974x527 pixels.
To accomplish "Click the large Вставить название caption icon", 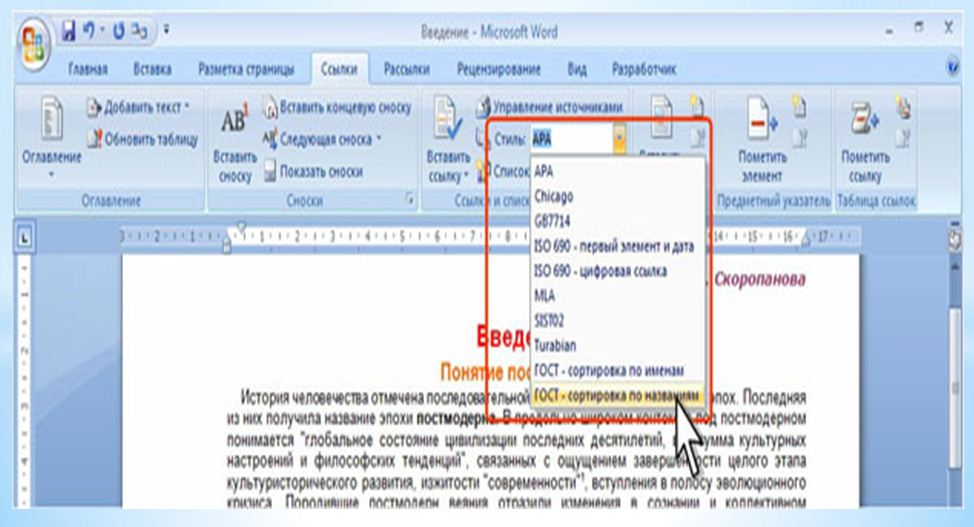I will coord(662,118).
